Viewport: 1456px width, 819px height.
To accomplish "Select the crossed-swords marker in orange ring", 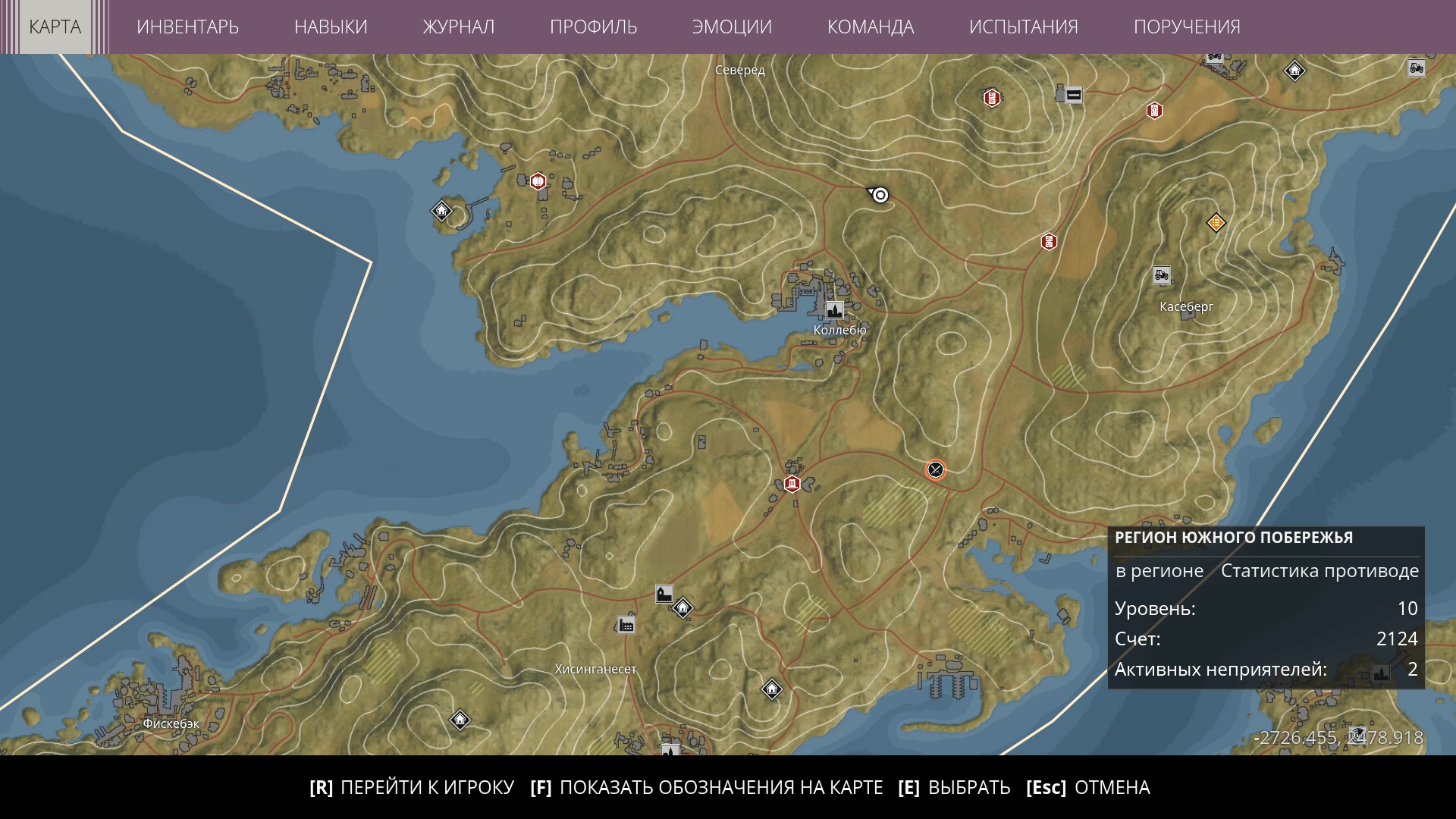I will point(936,469).
